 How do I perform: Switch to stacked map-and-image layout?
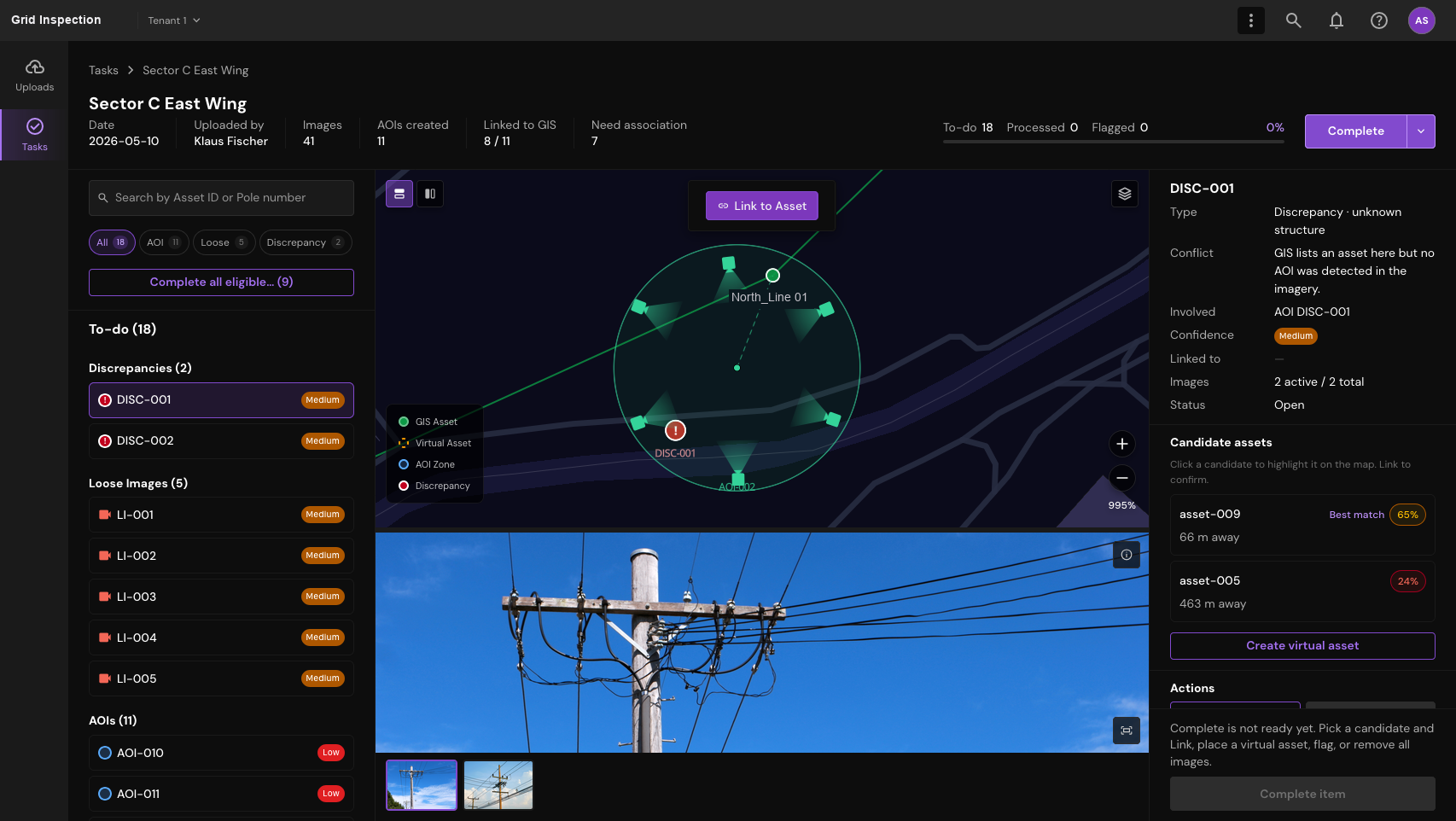[399, 194]
